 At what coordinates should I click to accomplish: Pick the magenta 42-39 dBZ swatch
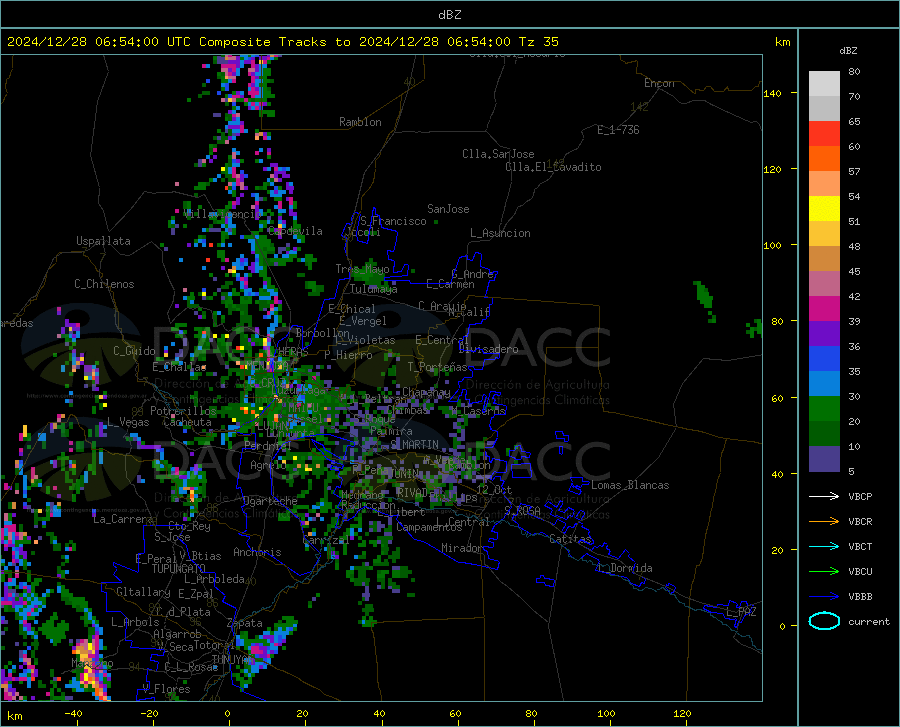point(824,309)
